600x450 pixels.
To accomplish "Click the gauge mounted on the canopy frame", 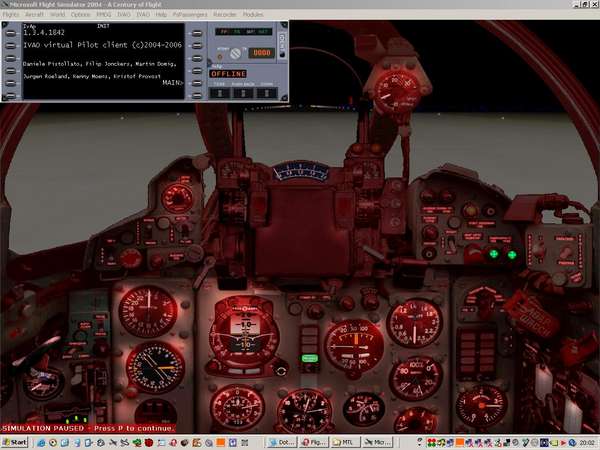I will tap(396, 93).
